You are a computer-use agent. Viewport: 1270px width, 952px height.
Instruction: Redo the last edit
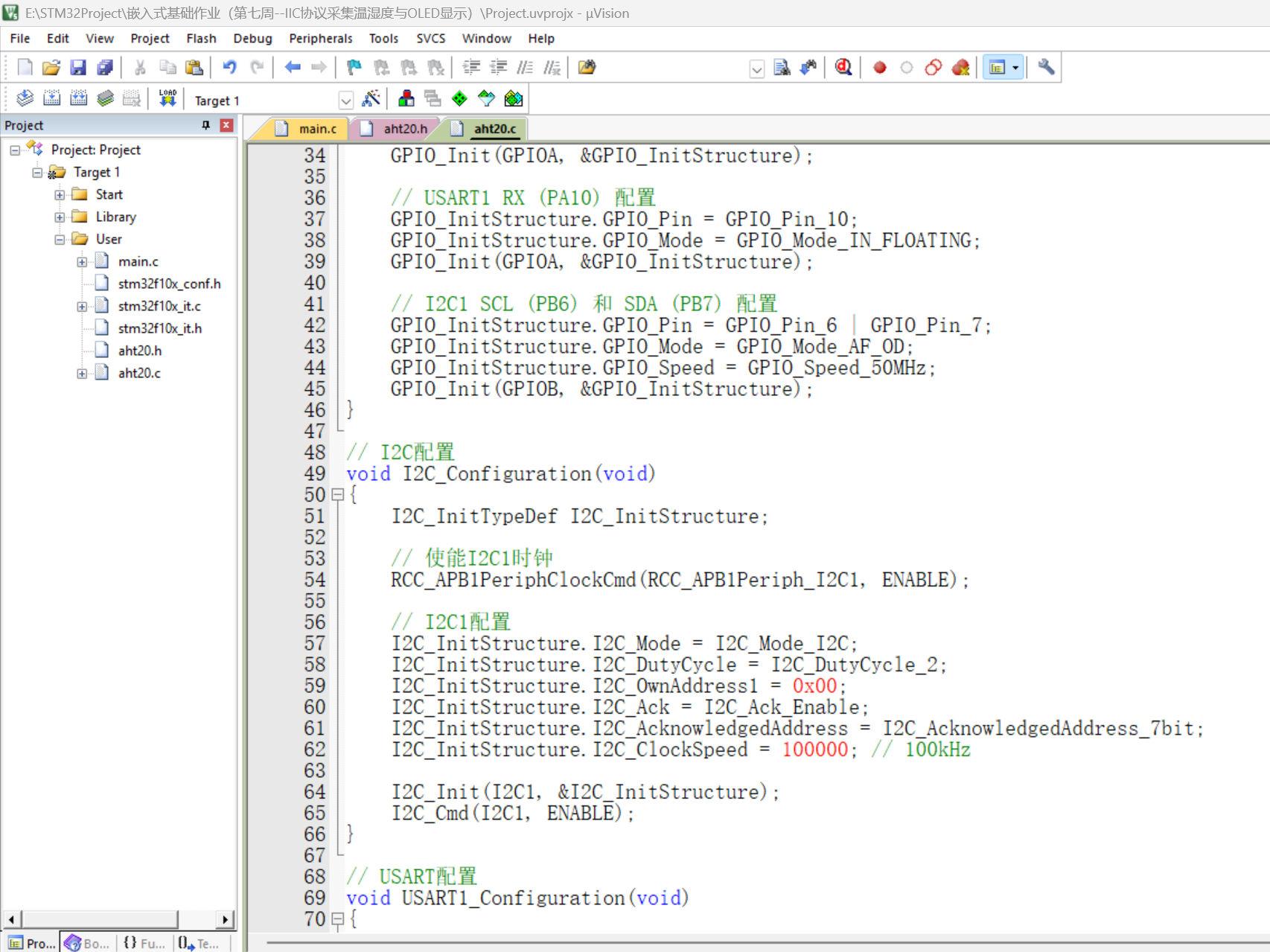pos(257,68)
